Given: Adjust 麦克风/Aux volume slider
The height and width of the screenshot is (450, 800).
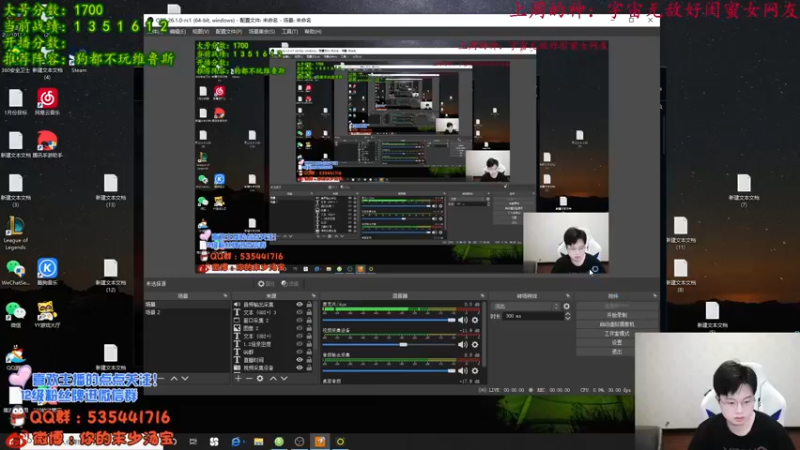Looking at the screenshot, I should (x=389, y=320).
